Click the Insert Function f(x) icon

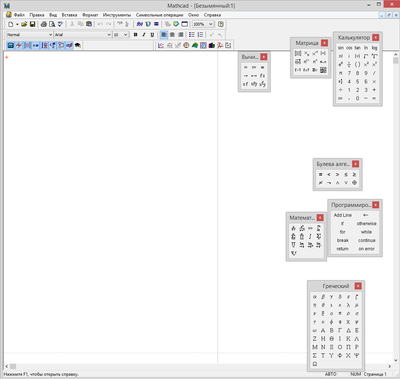pyautogui.click(x=140, y=24)
